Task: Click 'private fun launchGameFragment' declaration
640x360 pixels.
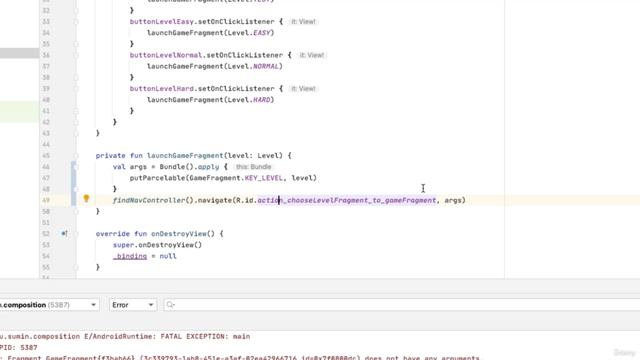Action: [x=160, y=156]
